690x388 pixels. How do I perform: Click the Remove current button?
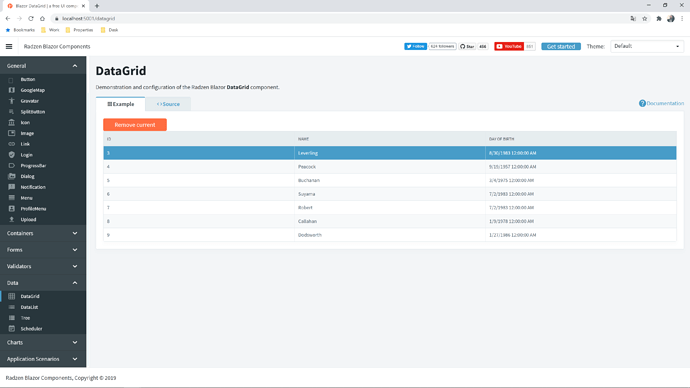click(x=135, y=125)
